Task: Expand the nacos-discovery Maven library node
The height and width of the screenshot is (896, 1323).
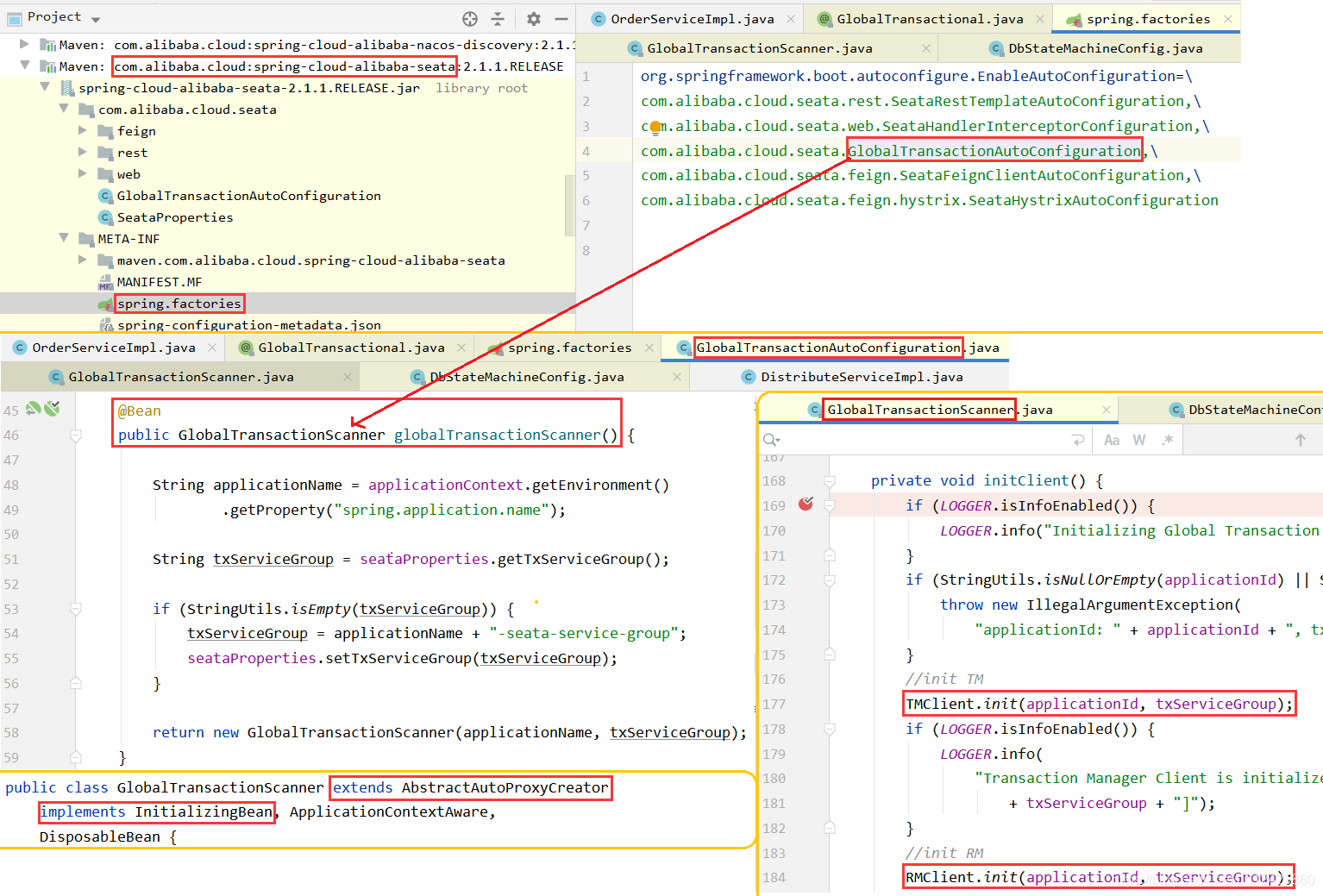Action: point(24,44)
